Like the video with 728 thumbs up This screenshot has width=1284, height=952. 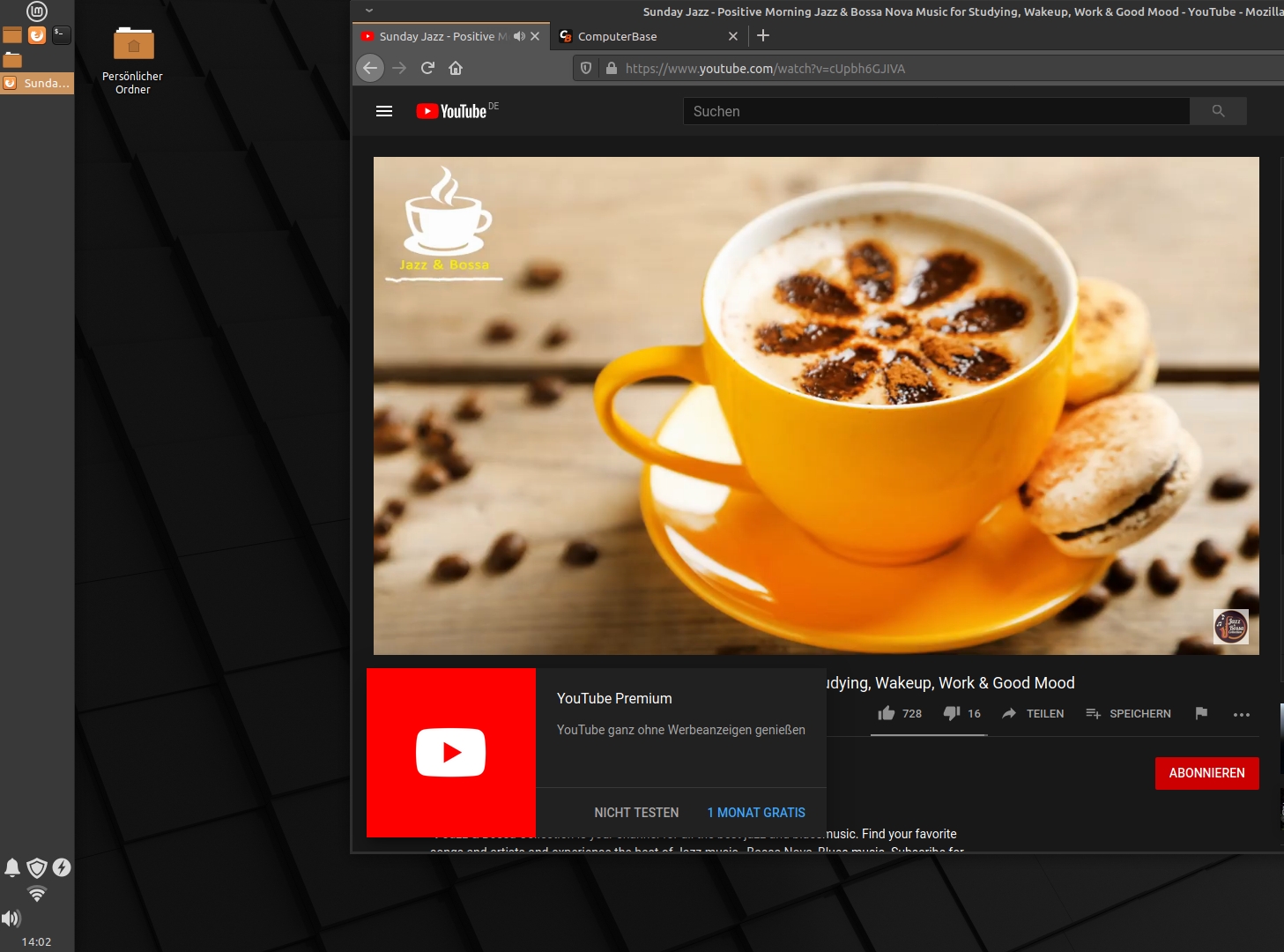pyautogui.click(x=900, y=713)
